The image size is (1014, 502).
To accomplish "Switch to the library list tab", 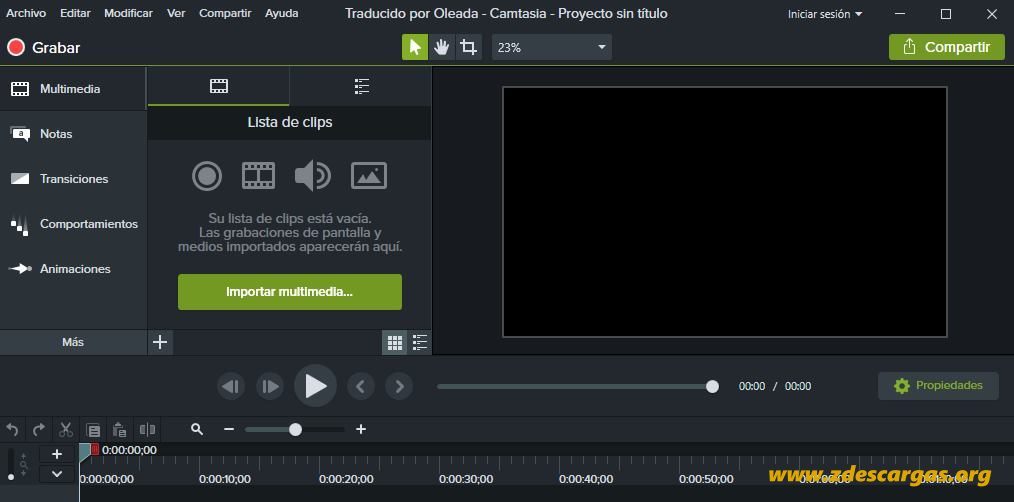I will (361, 86).
